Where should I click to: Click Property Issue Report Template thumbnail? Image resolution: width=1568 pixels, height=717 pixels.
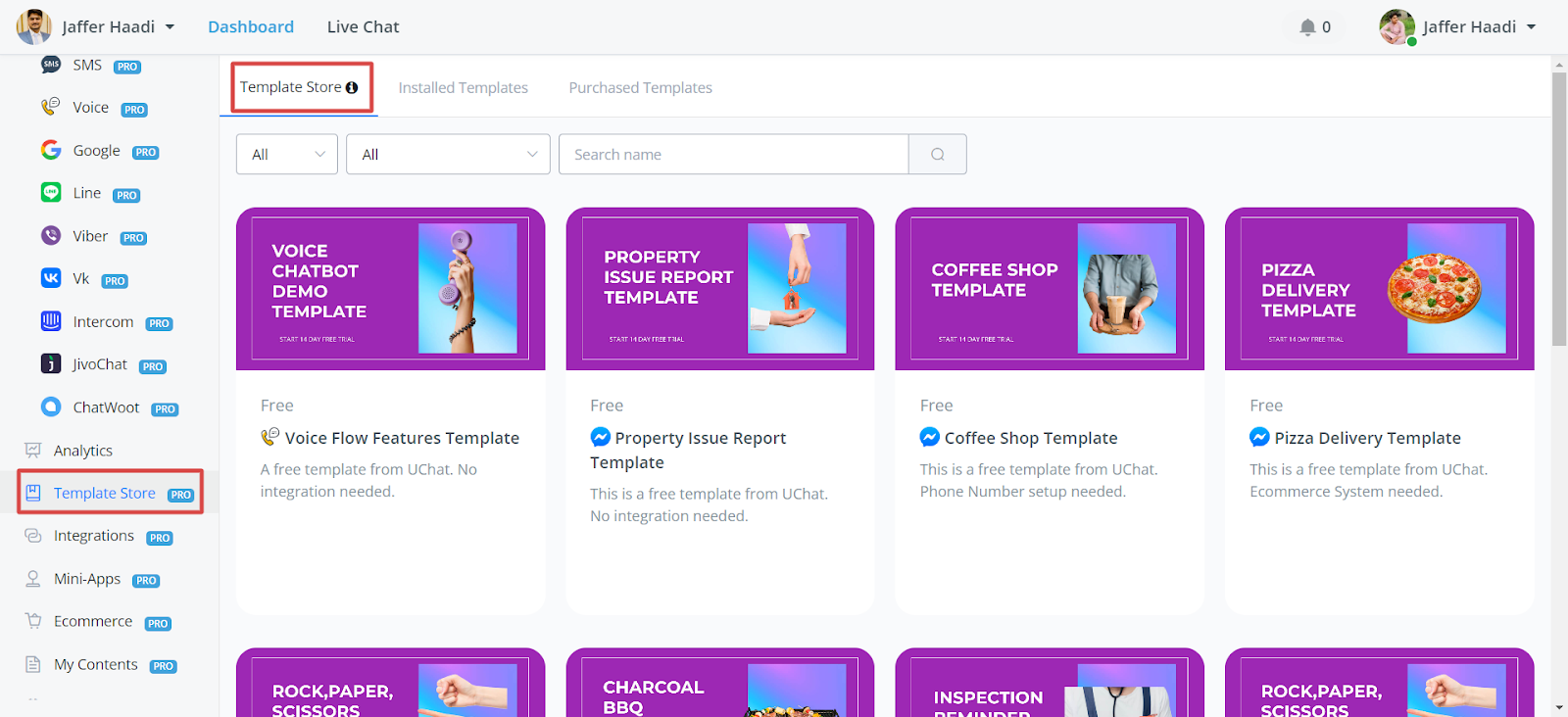(720, 288)
